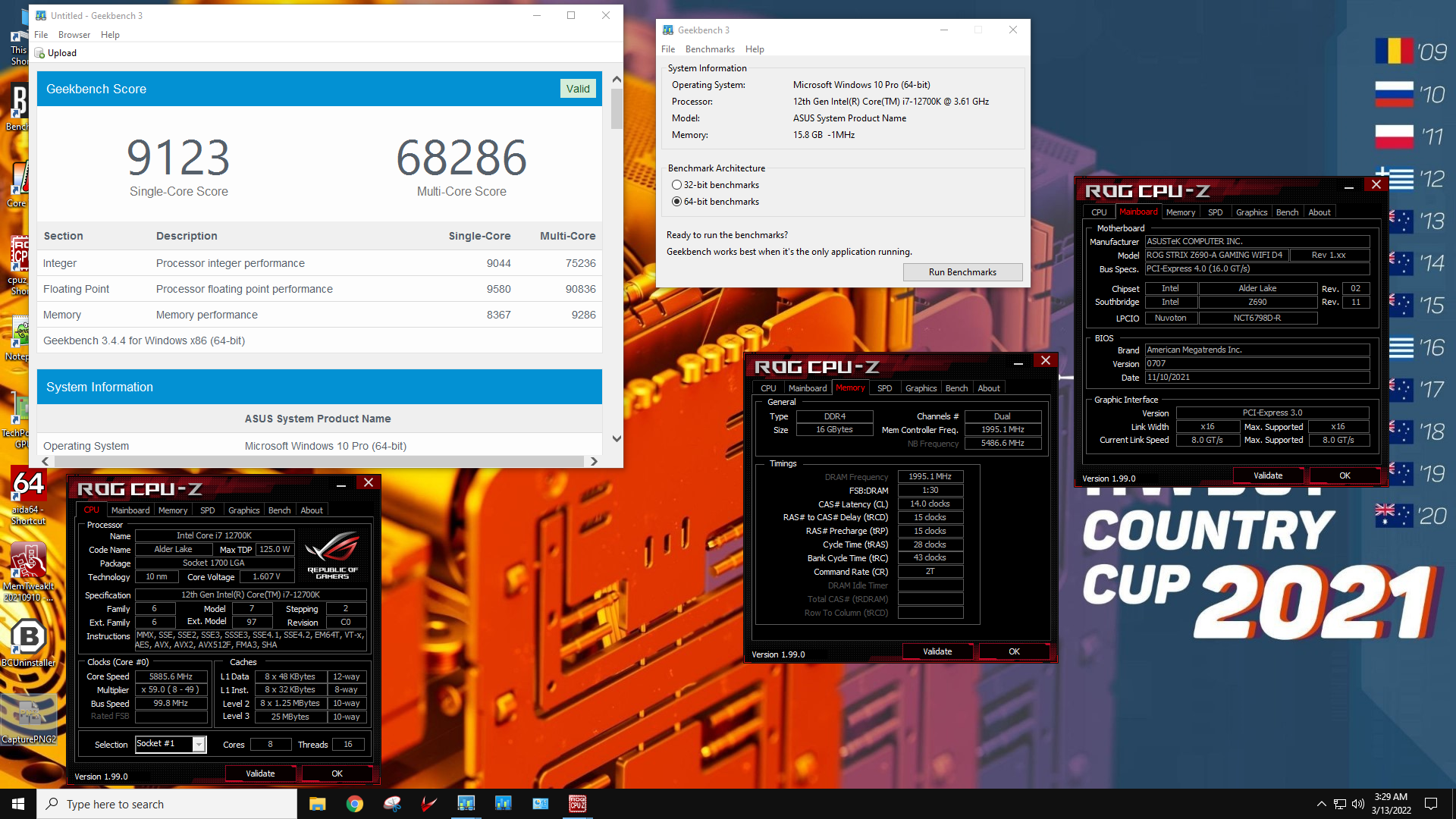Launch Google Chrome from the taskbar
The height and width of the screenshot is (819, 1456).
354,804
